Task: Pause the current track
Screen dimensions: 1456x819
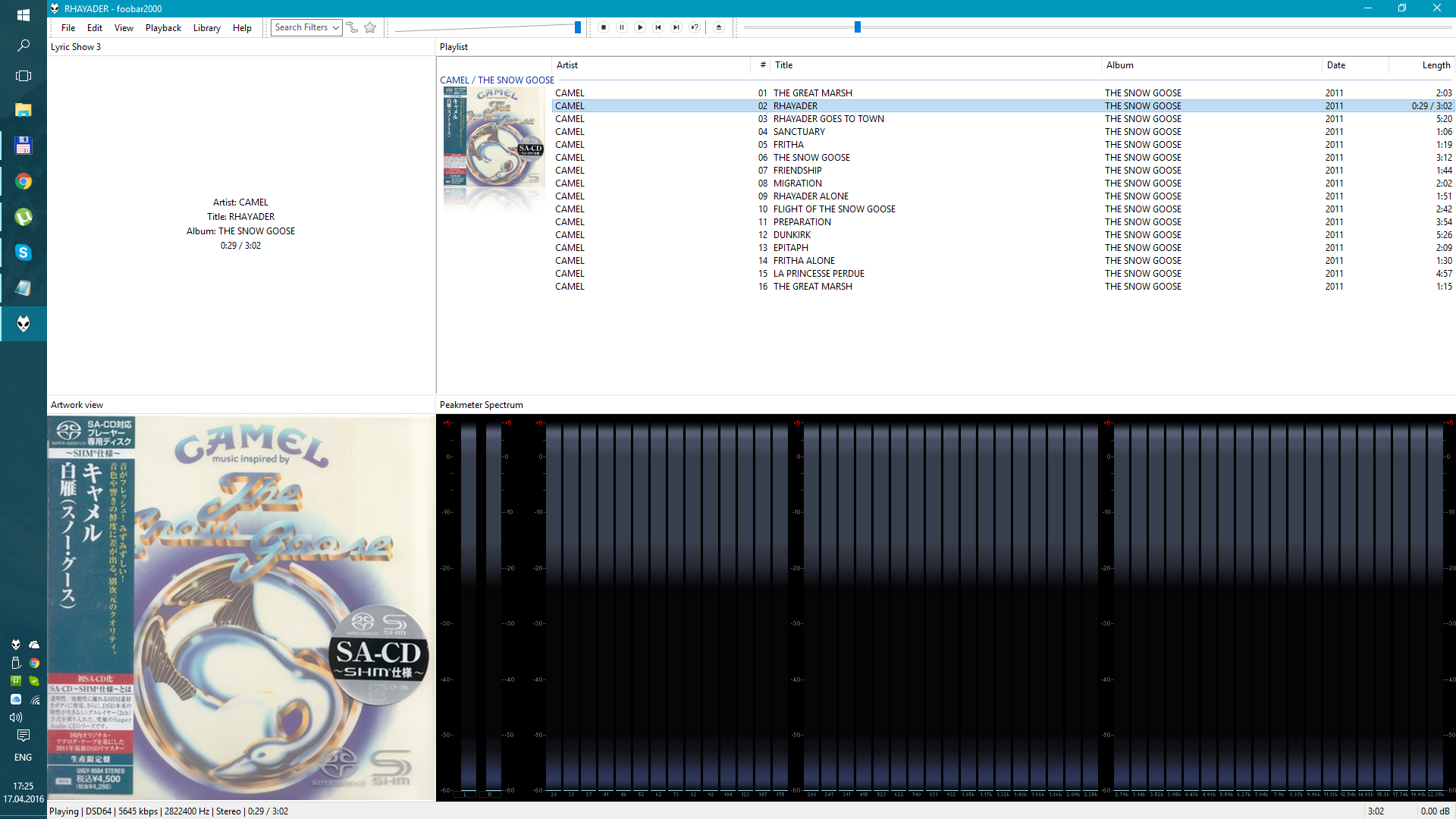Action: pyautogui.click(x=622, y=27)
